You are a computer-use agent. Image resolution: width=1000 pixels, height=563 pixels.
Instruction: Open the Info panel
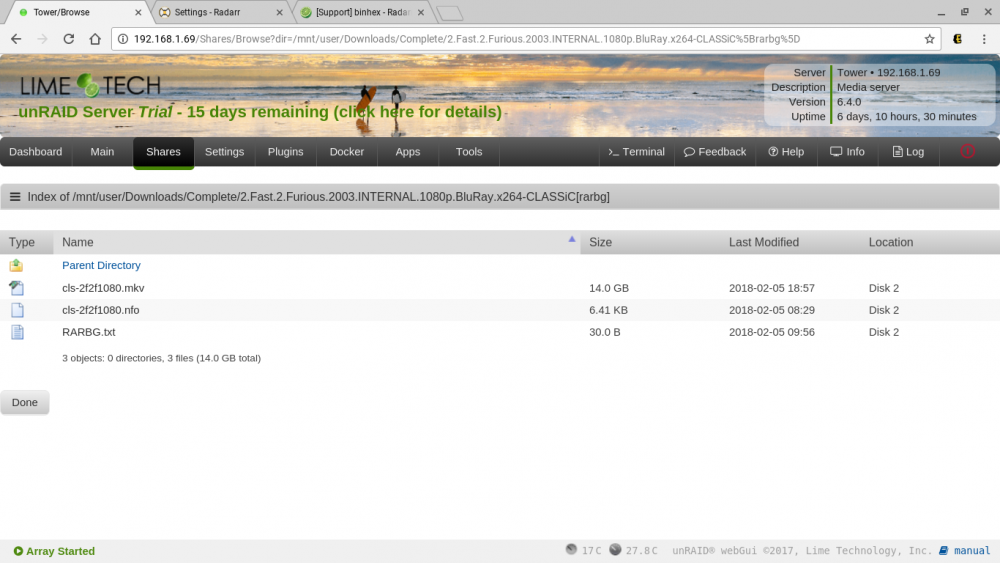[x=848, y=152]
